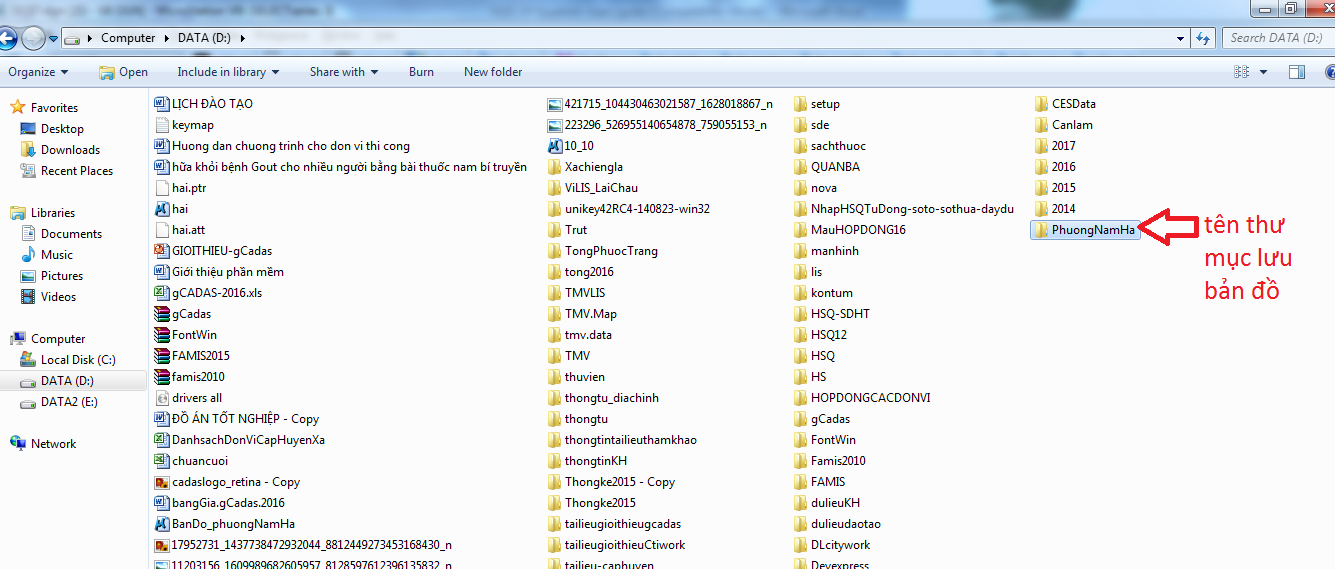
Task: Expand the Include in library dropdown
Action: click(228, 72)
